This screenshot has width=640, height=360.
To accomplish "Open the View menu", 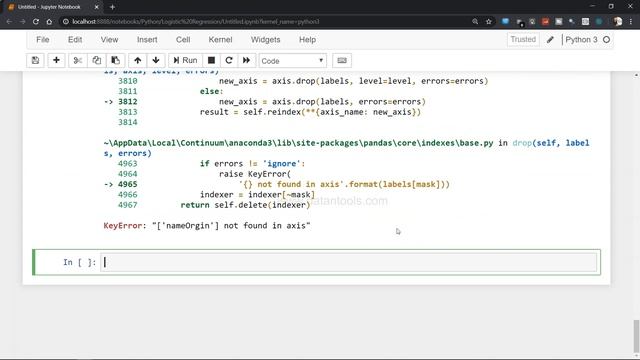I will (x=109, y=40).
